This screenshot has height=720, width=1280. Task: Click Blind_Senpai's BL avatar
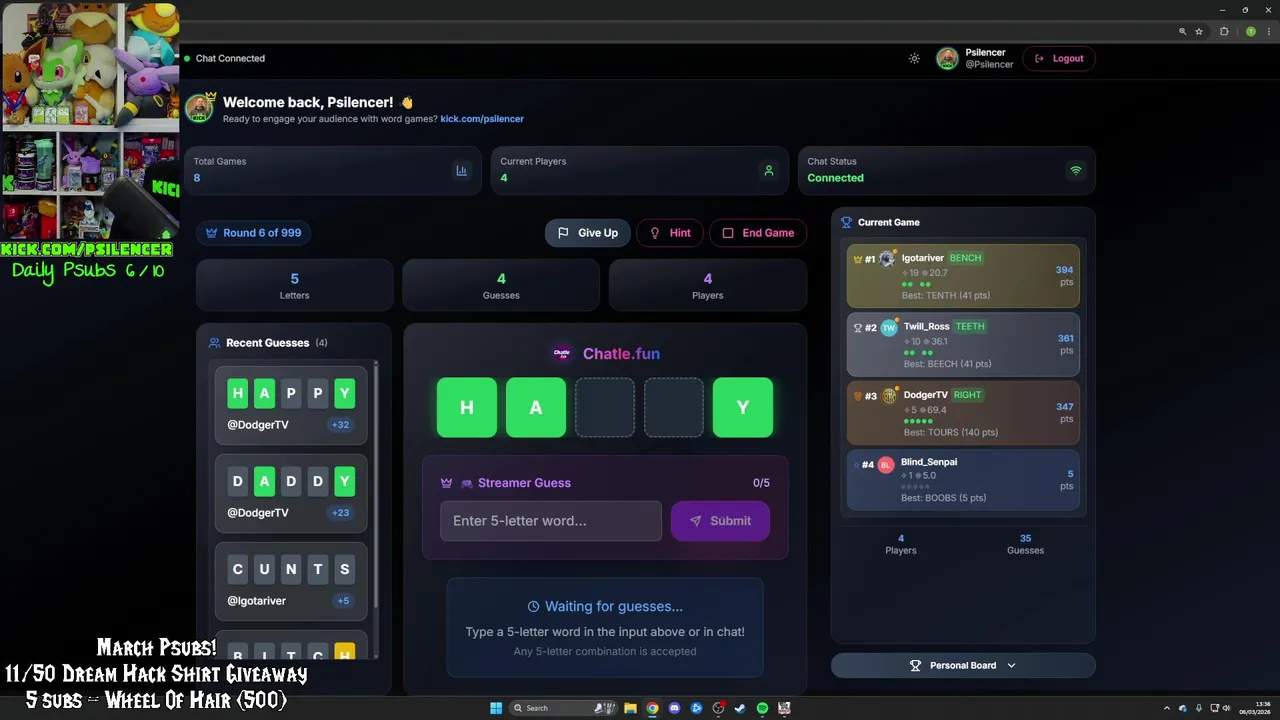click(886, 465)
